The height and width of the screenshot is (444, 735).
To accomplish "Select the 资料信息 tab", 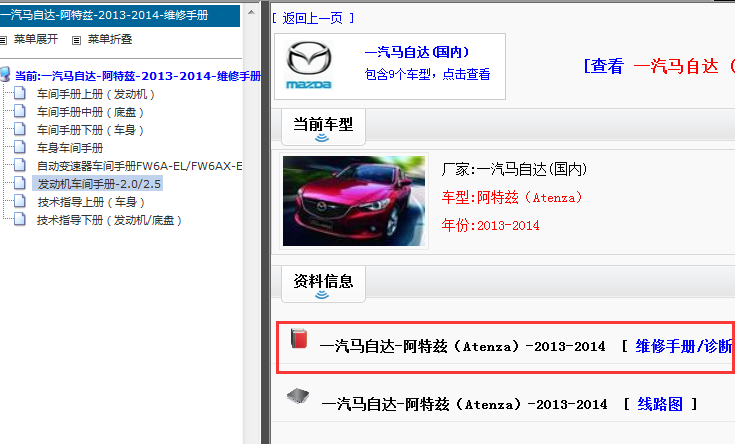I will tap(323, 284).
